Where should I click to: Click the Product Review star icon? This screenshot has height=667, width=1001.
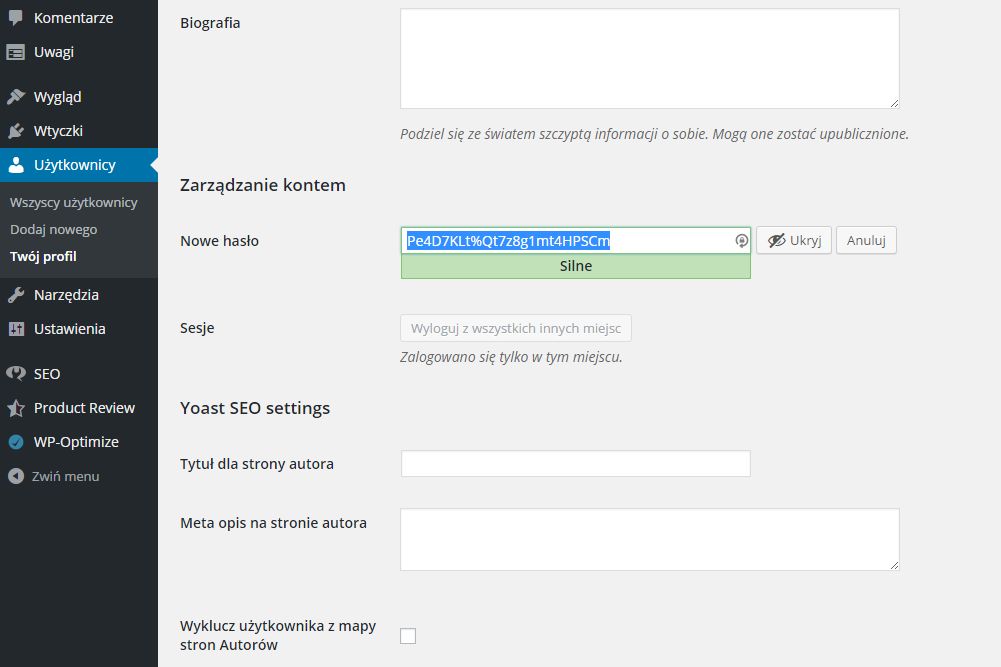tap(15, 408)
